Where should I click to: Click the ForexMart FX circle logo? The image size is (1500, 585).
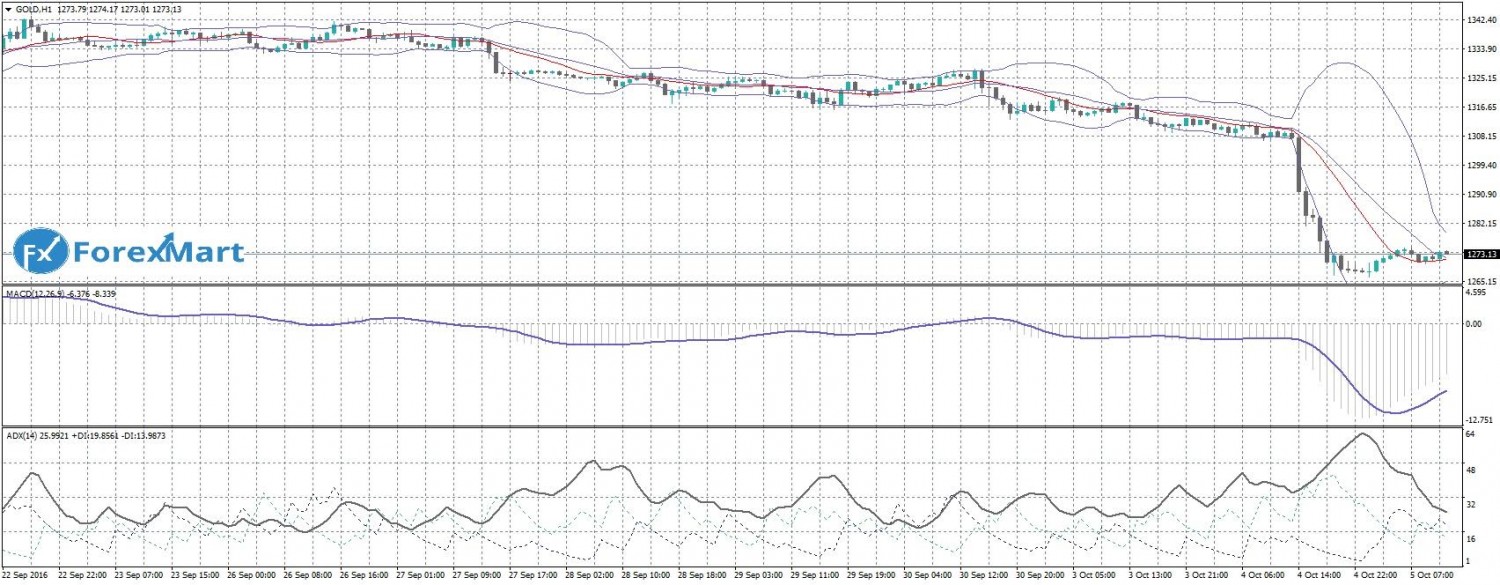pyautogui.click(x=41, y=251)
